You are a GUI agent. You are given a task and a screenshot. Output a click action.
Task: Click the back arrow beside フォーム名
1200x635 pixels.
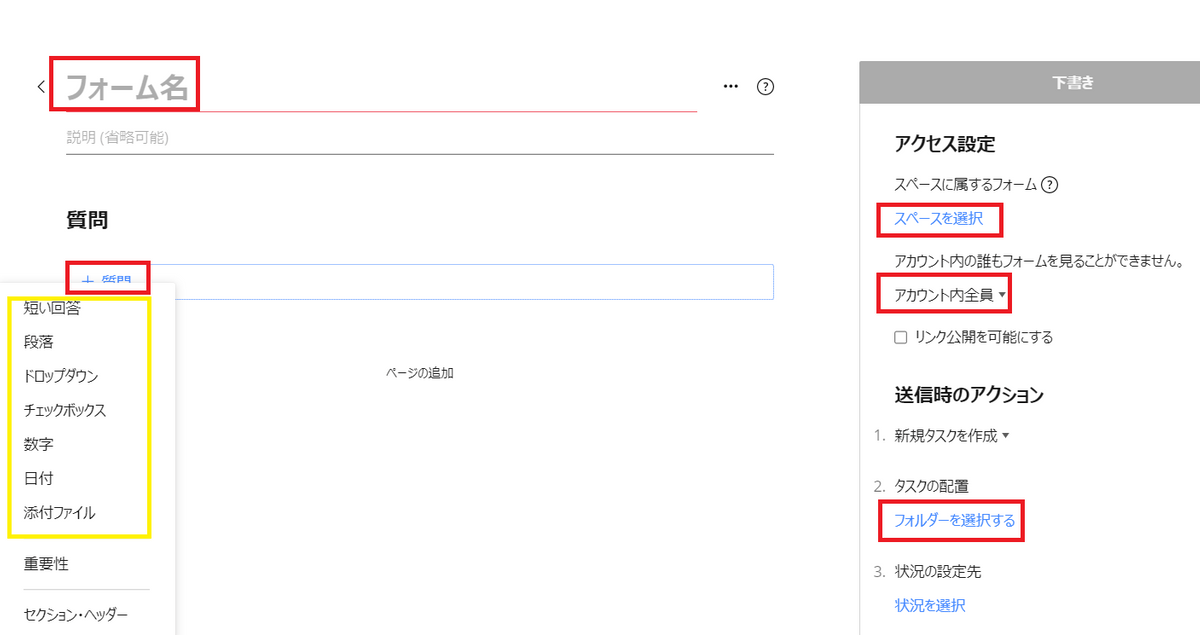pos(41,86)
